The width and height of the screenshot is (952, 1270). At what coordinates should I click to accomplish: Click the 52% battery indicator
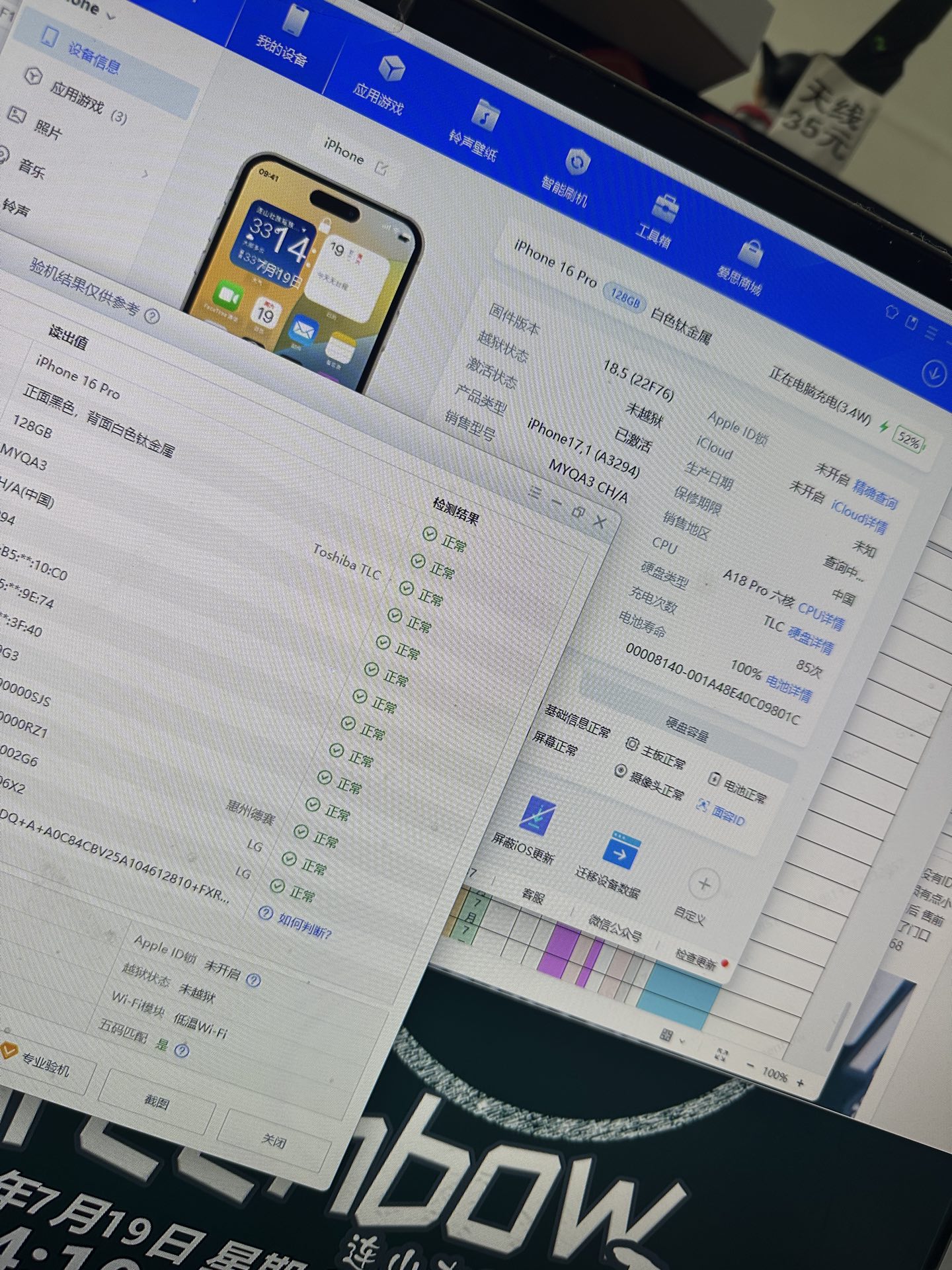909,440
